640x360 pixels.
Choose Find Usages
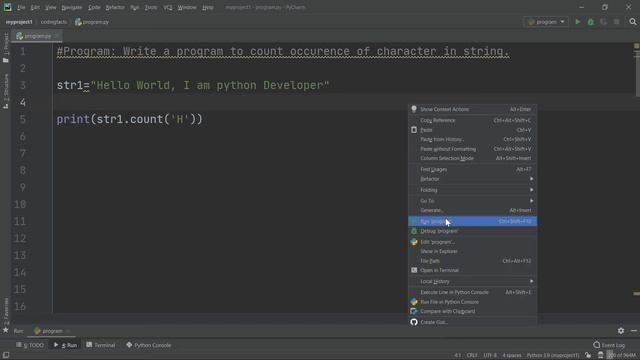(x=473, y=169)
